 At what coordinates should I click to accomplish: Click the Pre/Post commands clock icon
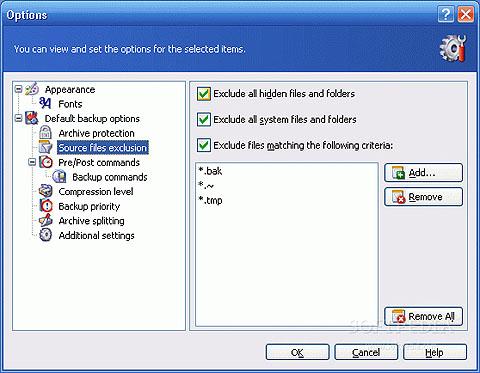click(x=46, y=162)
